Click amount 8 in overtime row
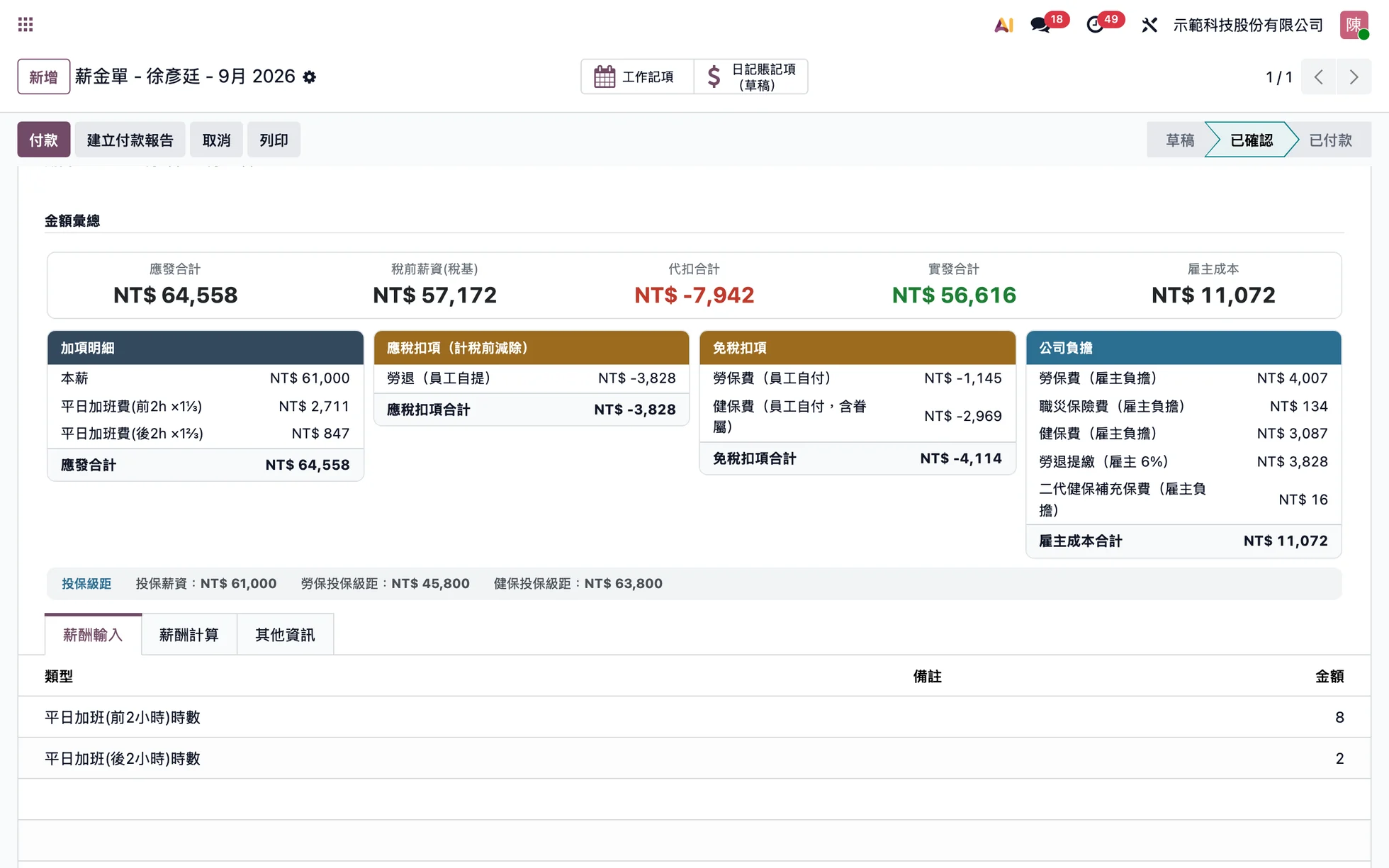 click(x=1339, y=717)
